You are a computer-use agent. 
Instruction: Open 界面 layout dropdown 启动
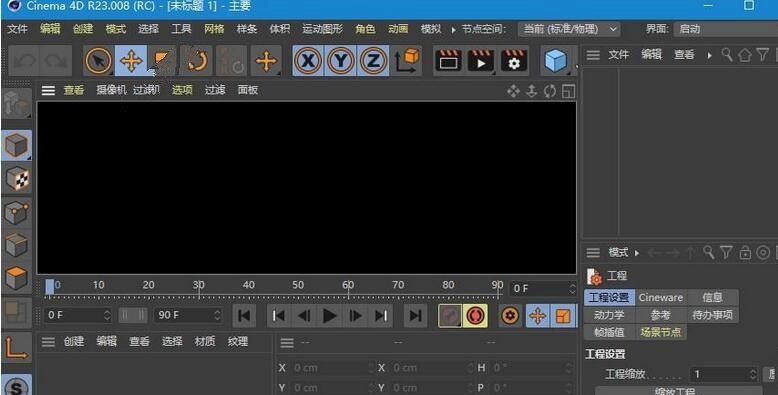(725, 29)
